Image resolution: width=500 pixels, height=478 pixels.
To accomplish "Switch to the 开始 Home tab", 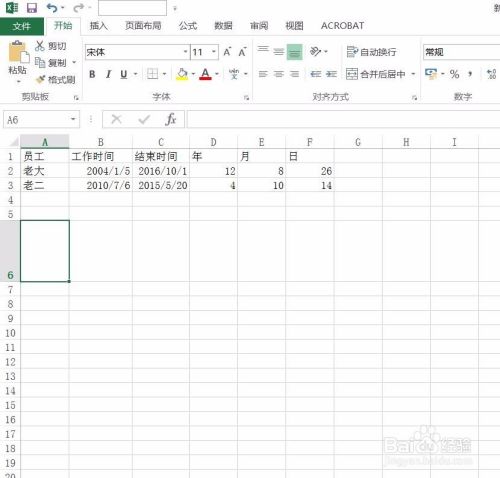I will click(63, 26).
